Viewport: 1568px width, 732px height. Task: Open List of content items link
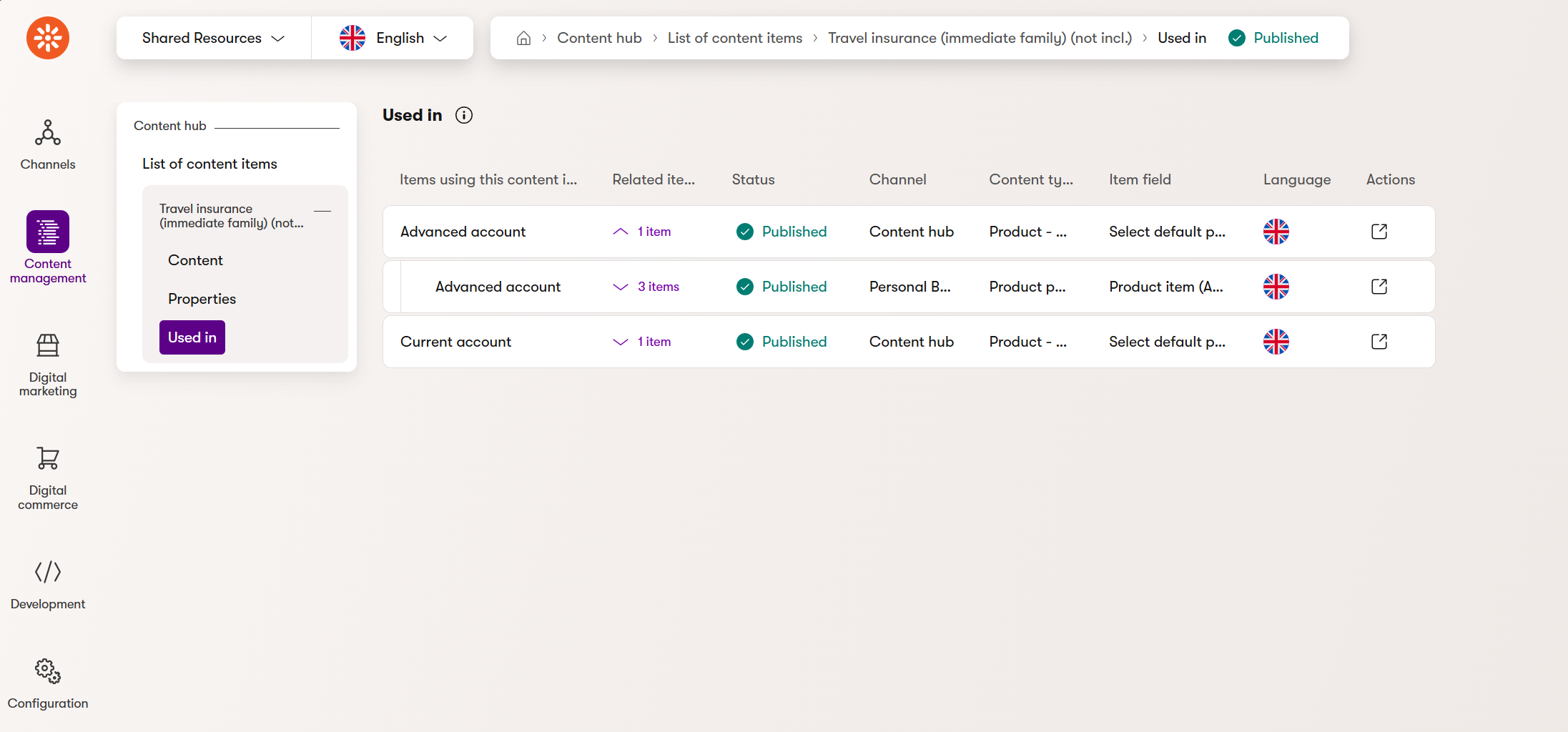pyautogui.click(x=734, y=38)
